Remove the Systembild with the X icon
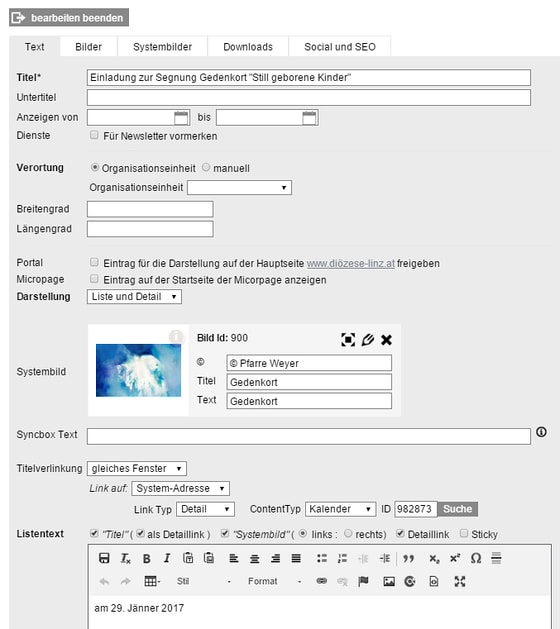 [386, 340]
